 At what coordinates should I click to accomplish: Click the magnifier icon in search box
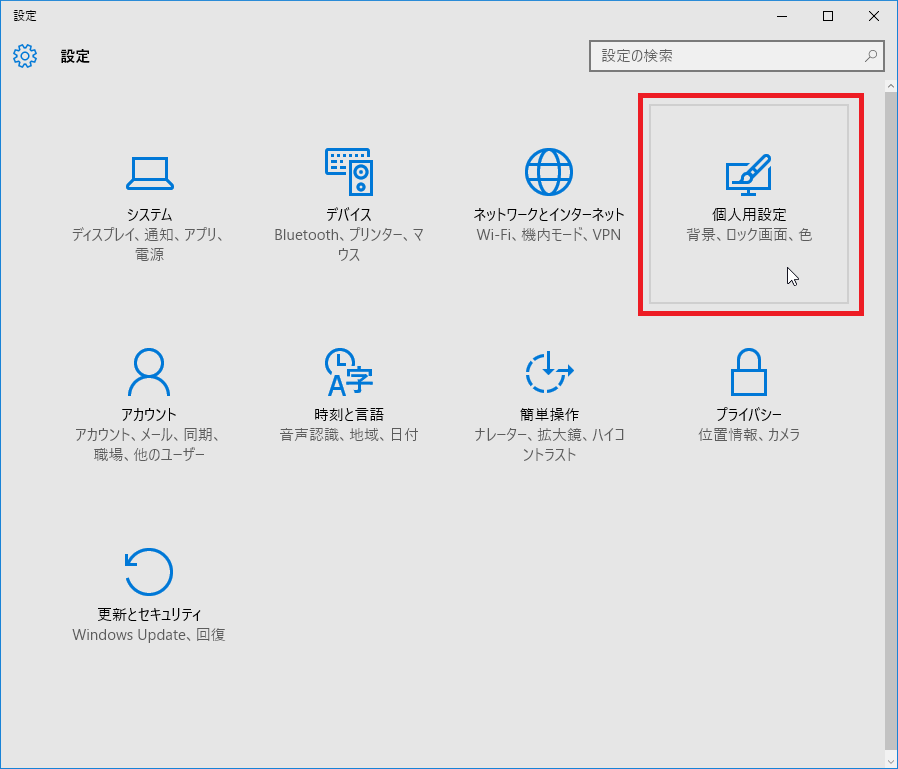[871, 56]
